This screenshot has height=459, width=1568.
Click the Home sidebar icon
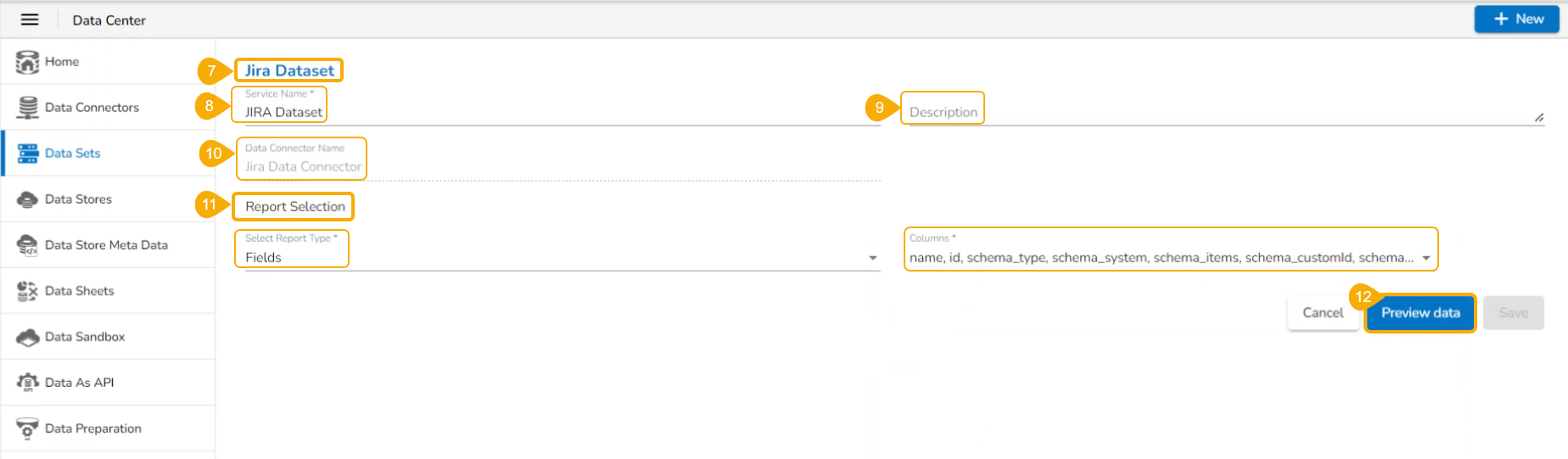coord(27,62)
